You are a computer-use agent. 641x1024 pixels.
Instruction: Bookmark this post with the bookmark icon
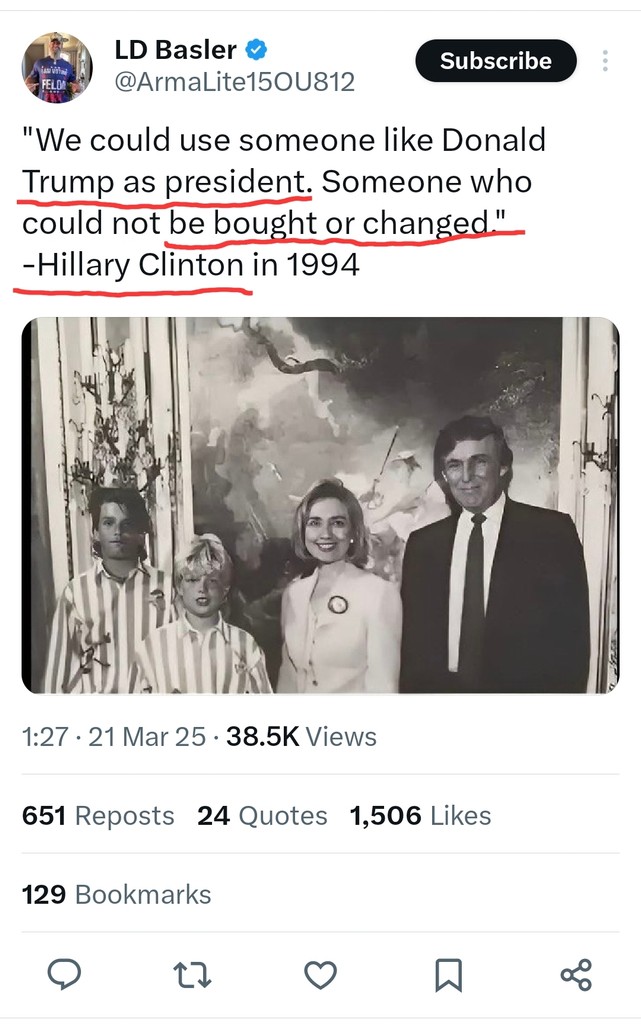click(x=449, y=974)
